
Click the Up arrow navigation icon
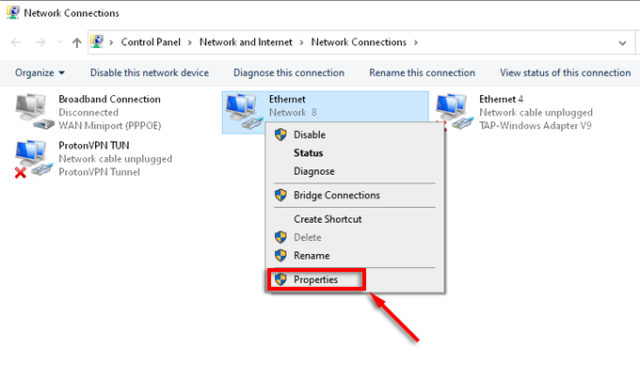click(x=76, y=42)
